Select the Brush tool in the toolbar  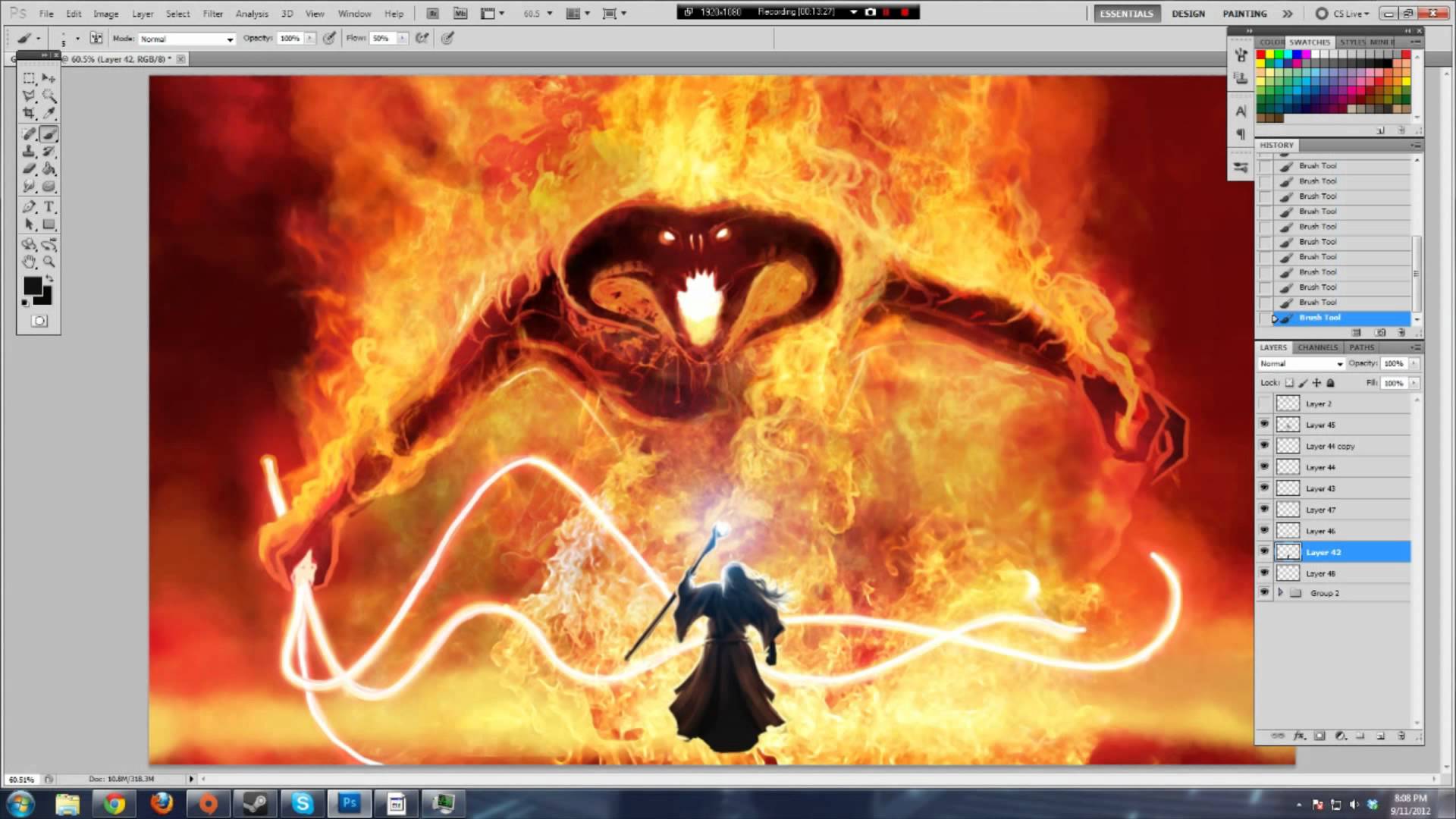(x=49, y=133)
